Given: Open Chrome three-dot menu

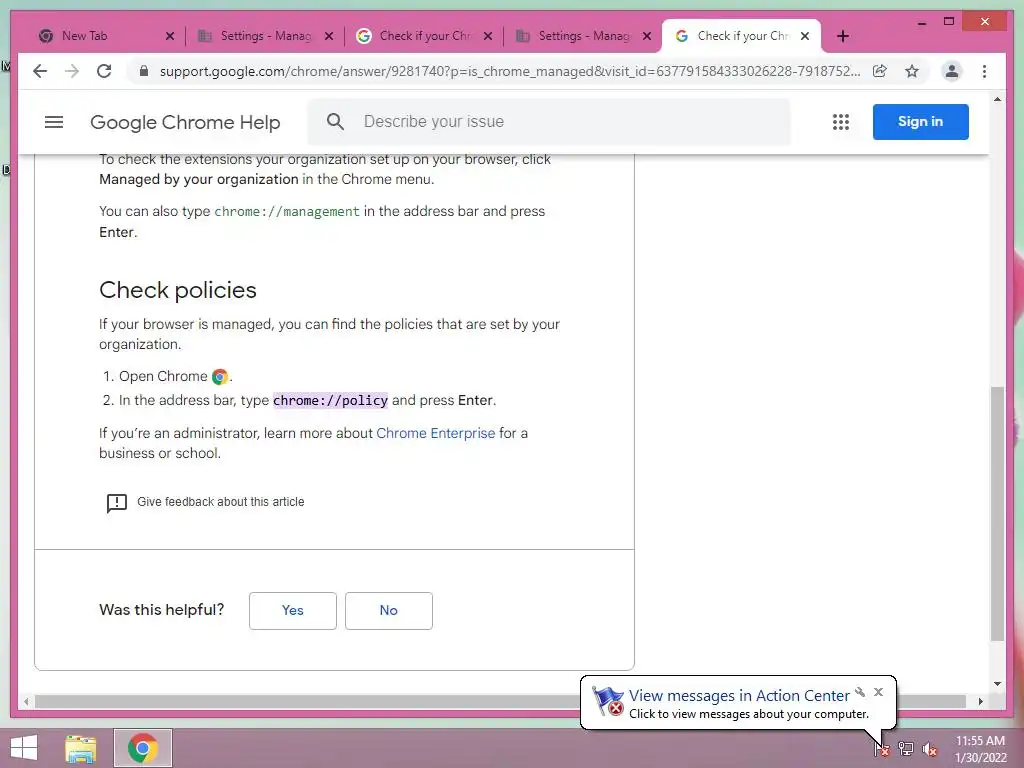Looking at the screenshot, I should [984, 71].
